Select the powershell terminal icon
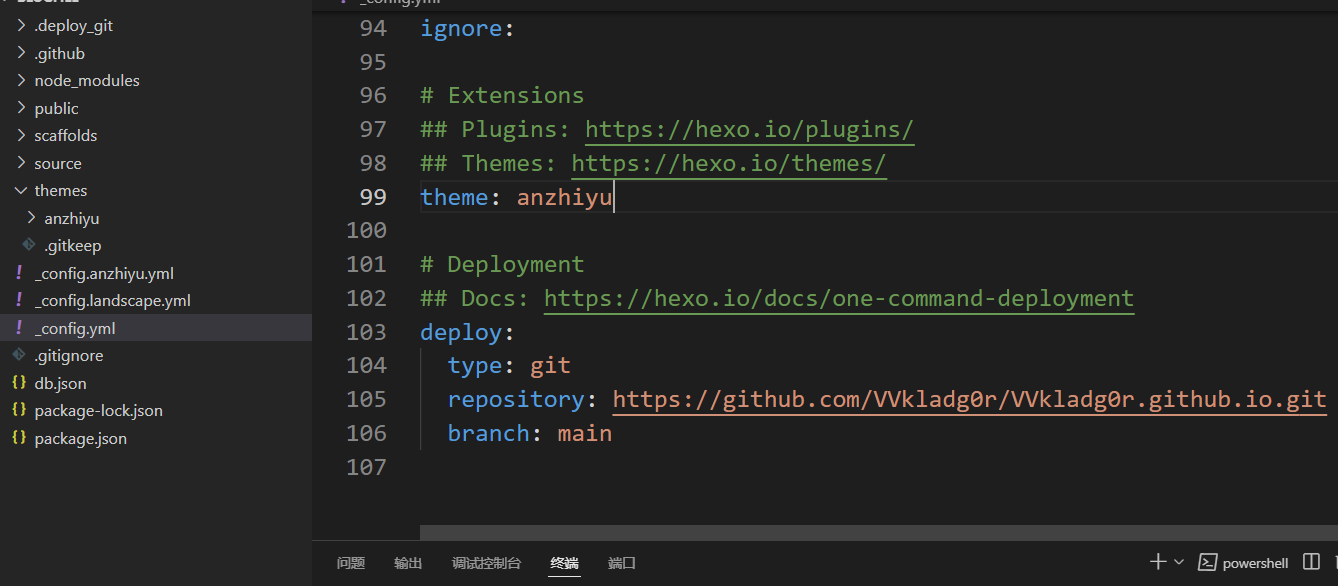This screenshot has width=1338, height=586. coord(1207,562)
